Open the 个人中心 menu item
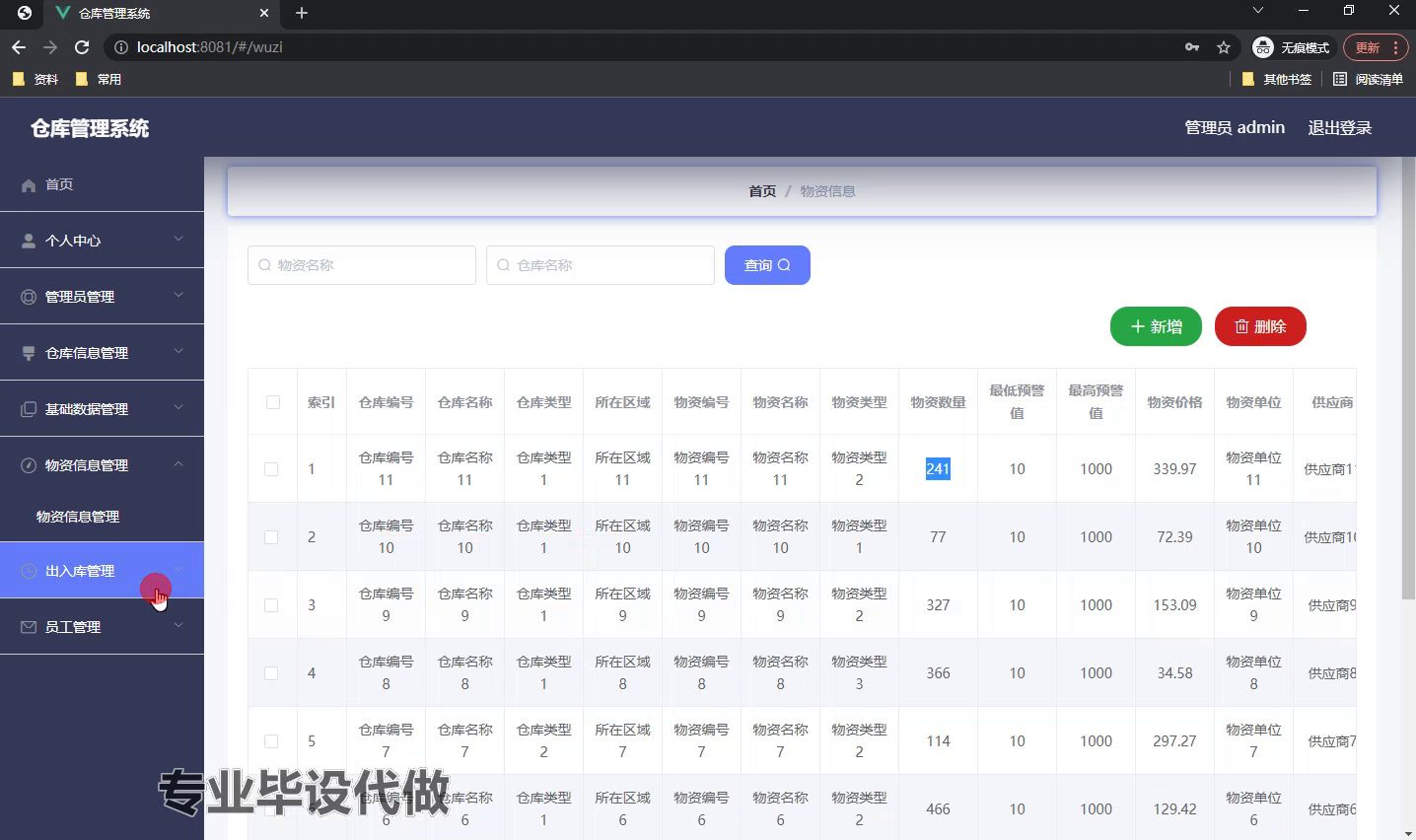This screenshot has height=840, width=1416. pos(102,241)
